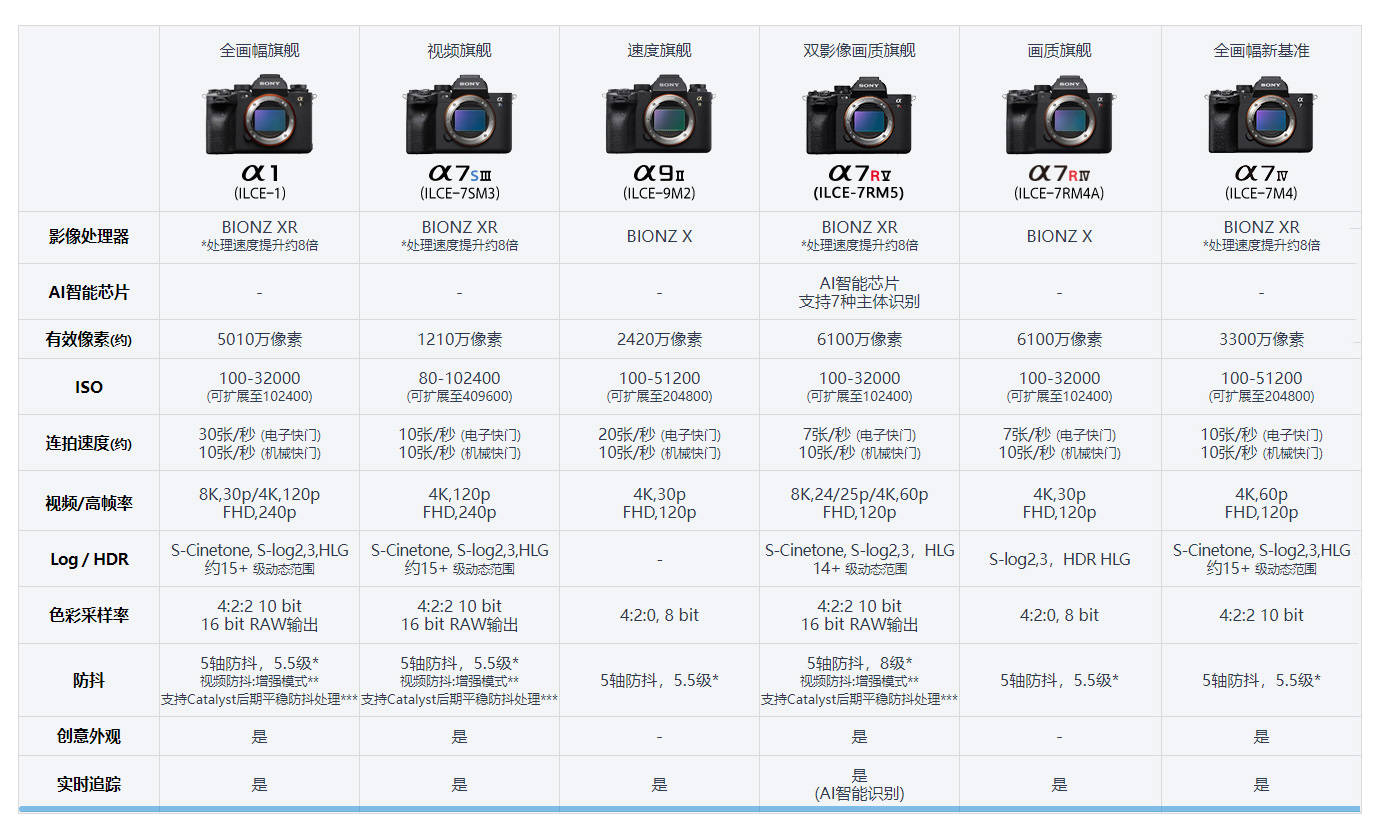Click the 4K,60p video cell
1384x839 pixels.
[1261, 494]
